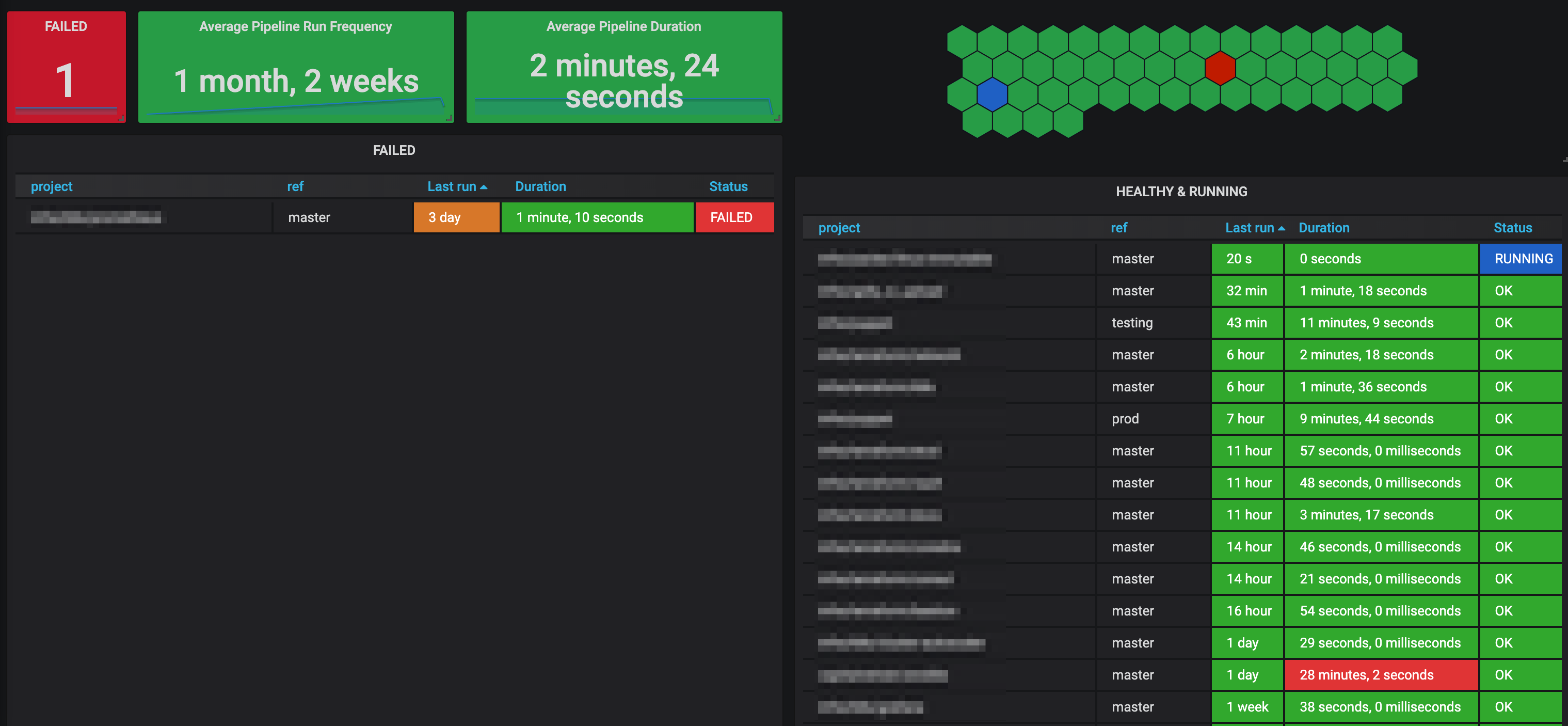Click the red FAILED status cell
This screenshot has height=726, width=1568.
[734, 217]
